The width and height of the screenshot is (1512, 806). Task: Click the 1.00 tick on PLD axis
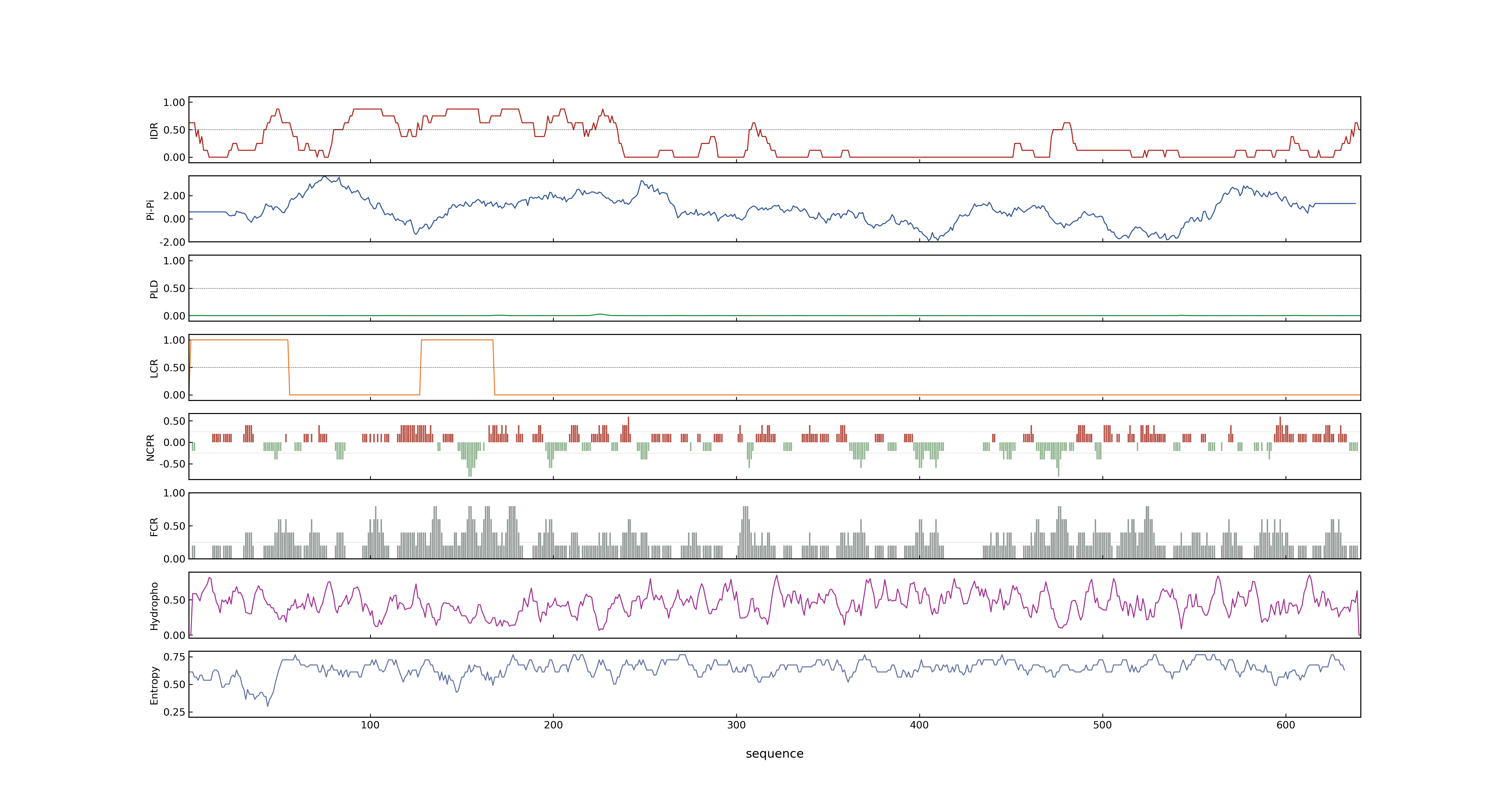point(174,260)
